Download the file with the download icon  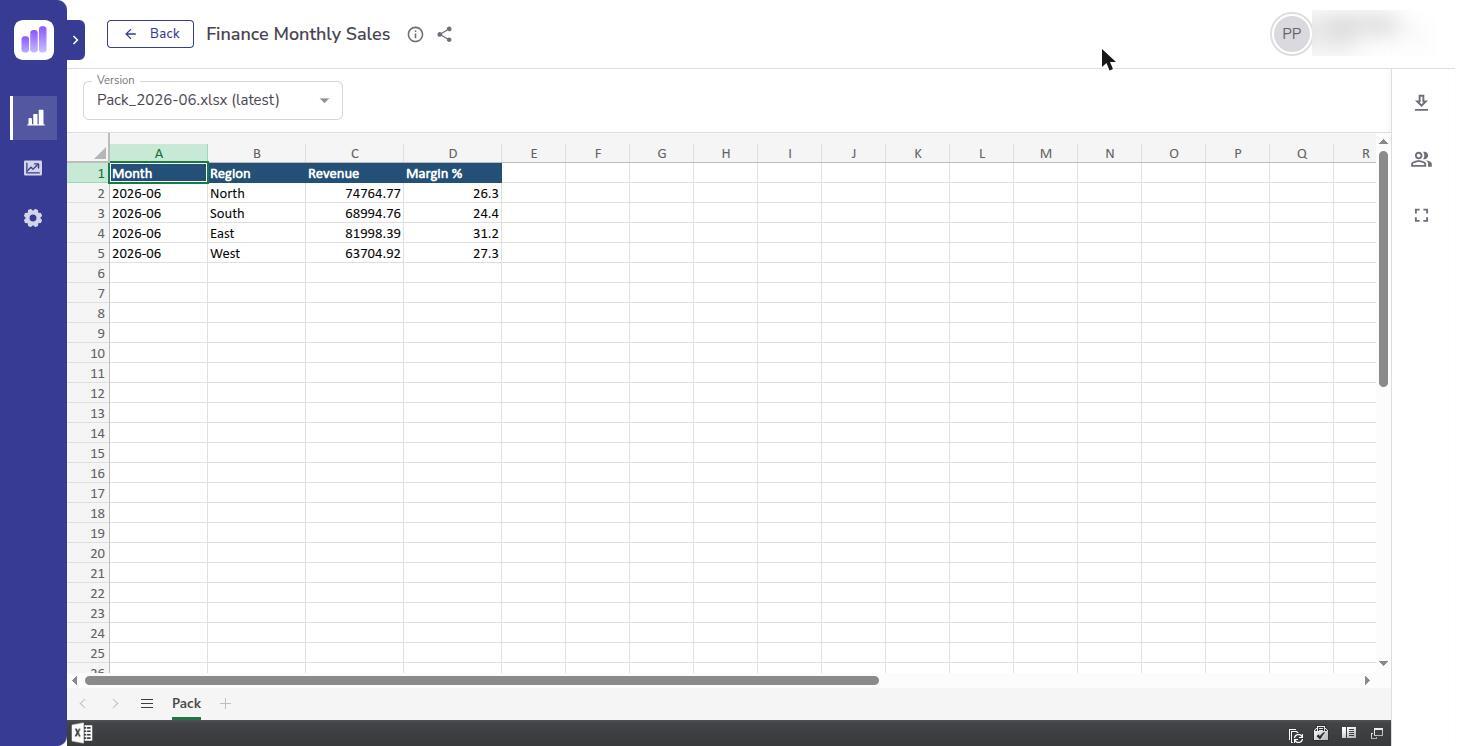click(x=1421, y=103)
